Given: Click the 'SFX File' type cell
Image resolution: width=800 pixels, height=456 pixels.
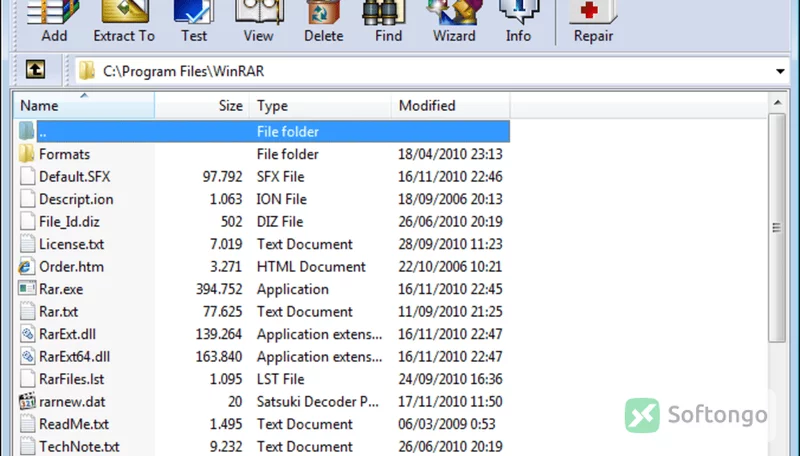Looking at the screenshot, I should [x=281, y=176].
